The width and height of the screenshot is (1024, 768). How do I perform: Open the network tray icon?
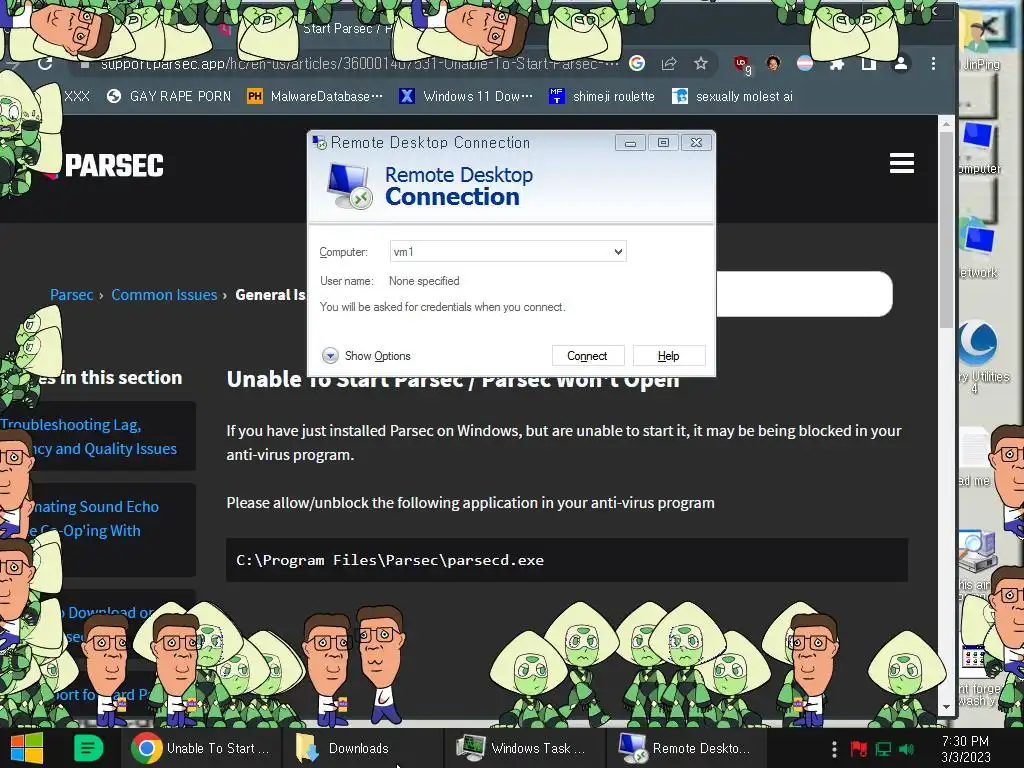click(883, 748)
